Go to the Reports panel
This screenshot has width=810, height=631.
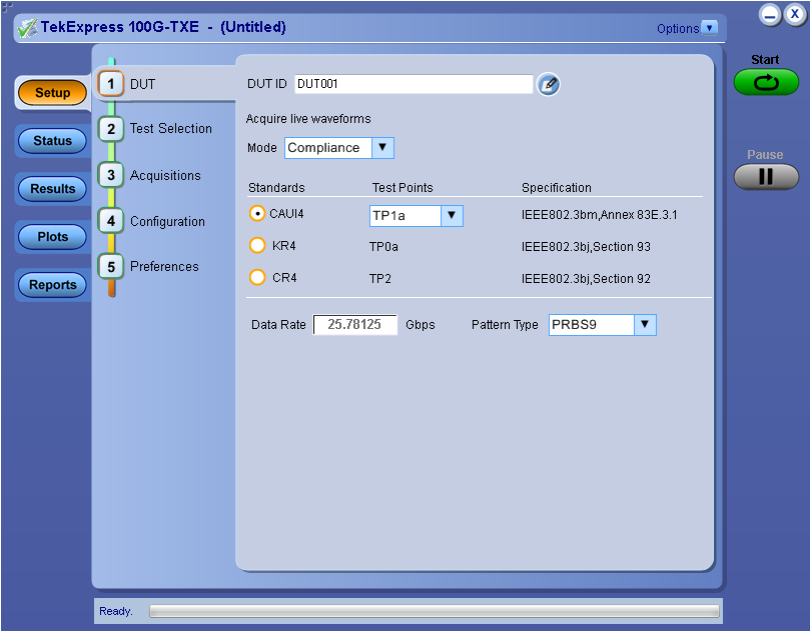tap(53, 285)
